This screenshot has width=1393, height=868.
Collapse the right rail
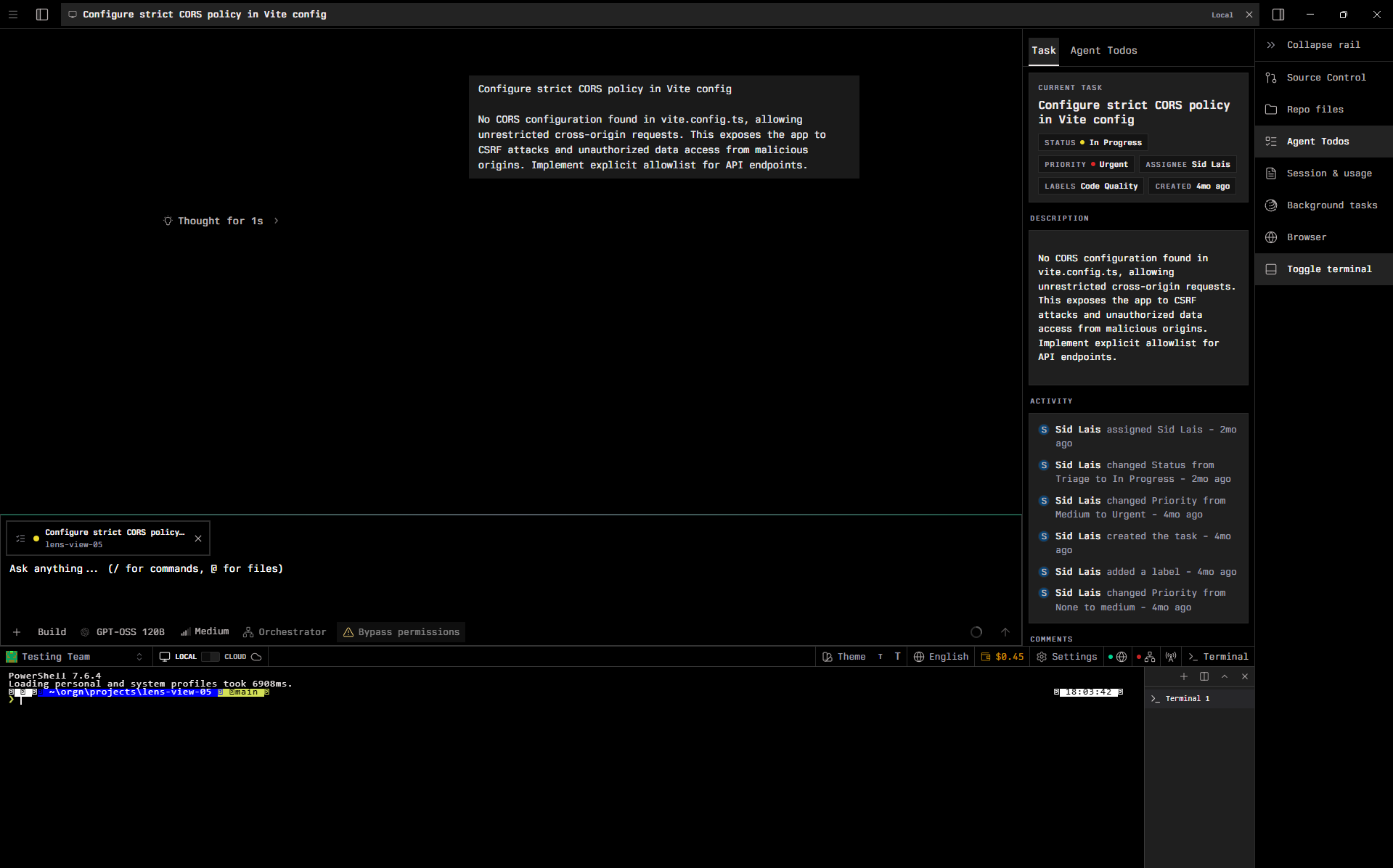[x=1323, y=45]
